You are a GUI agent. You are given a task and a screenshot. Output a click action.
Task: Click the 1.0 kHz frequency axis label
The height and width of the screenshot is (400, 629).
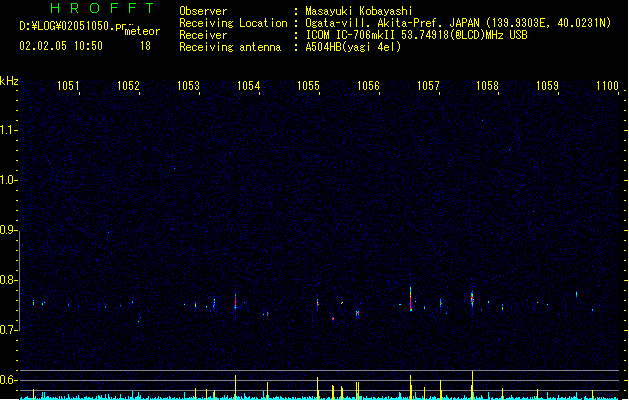8,180
